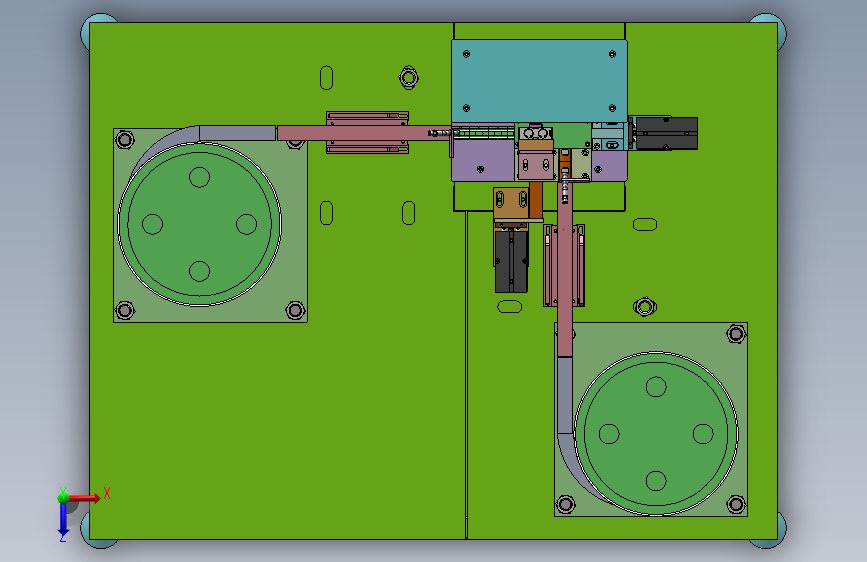Screen dimensions: 867x562
Task: Pick hex nut near top of base plate
Action: click(409, 77)
